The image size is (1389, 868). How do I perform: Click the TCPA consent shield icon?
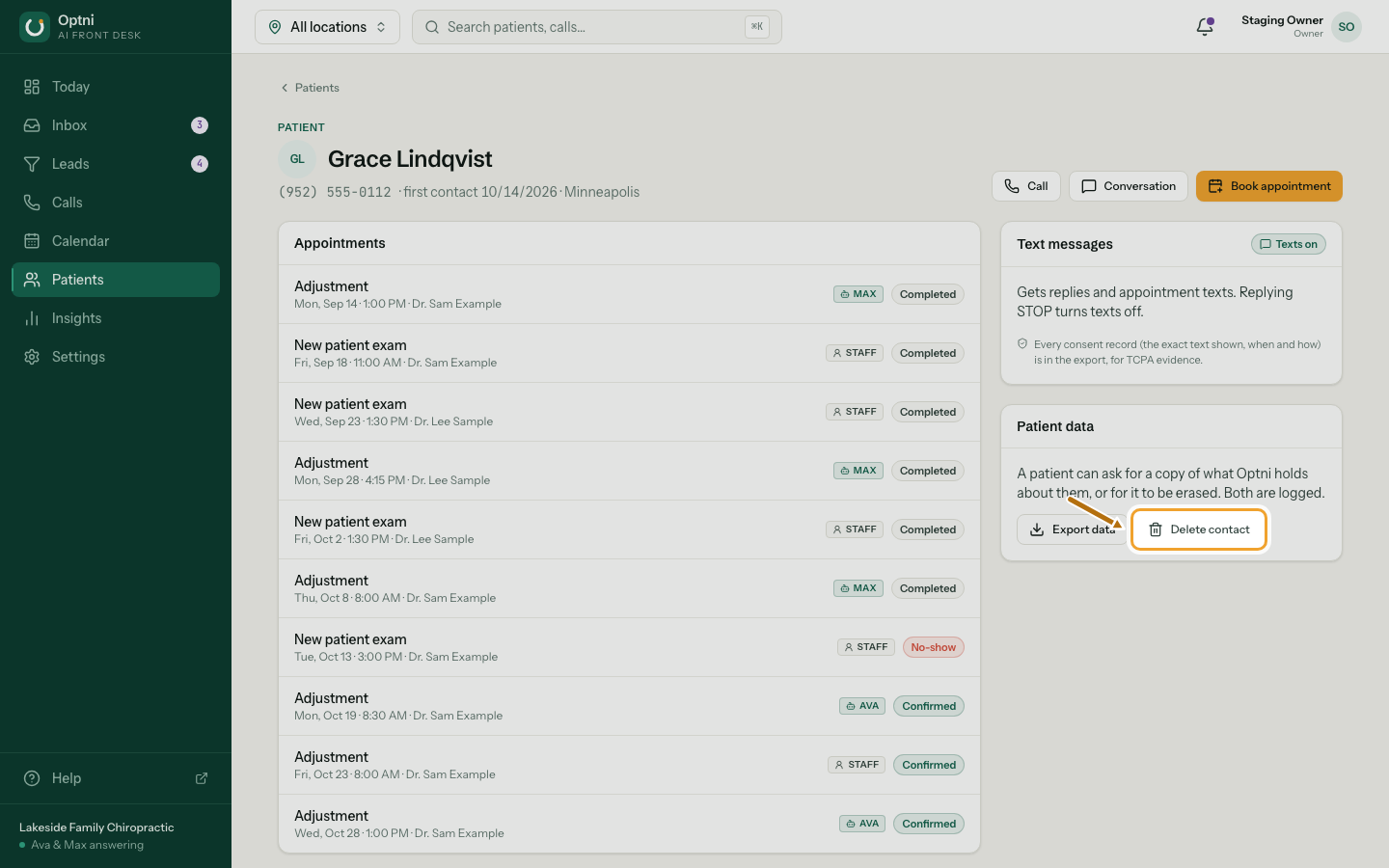tap(1022, 343)
